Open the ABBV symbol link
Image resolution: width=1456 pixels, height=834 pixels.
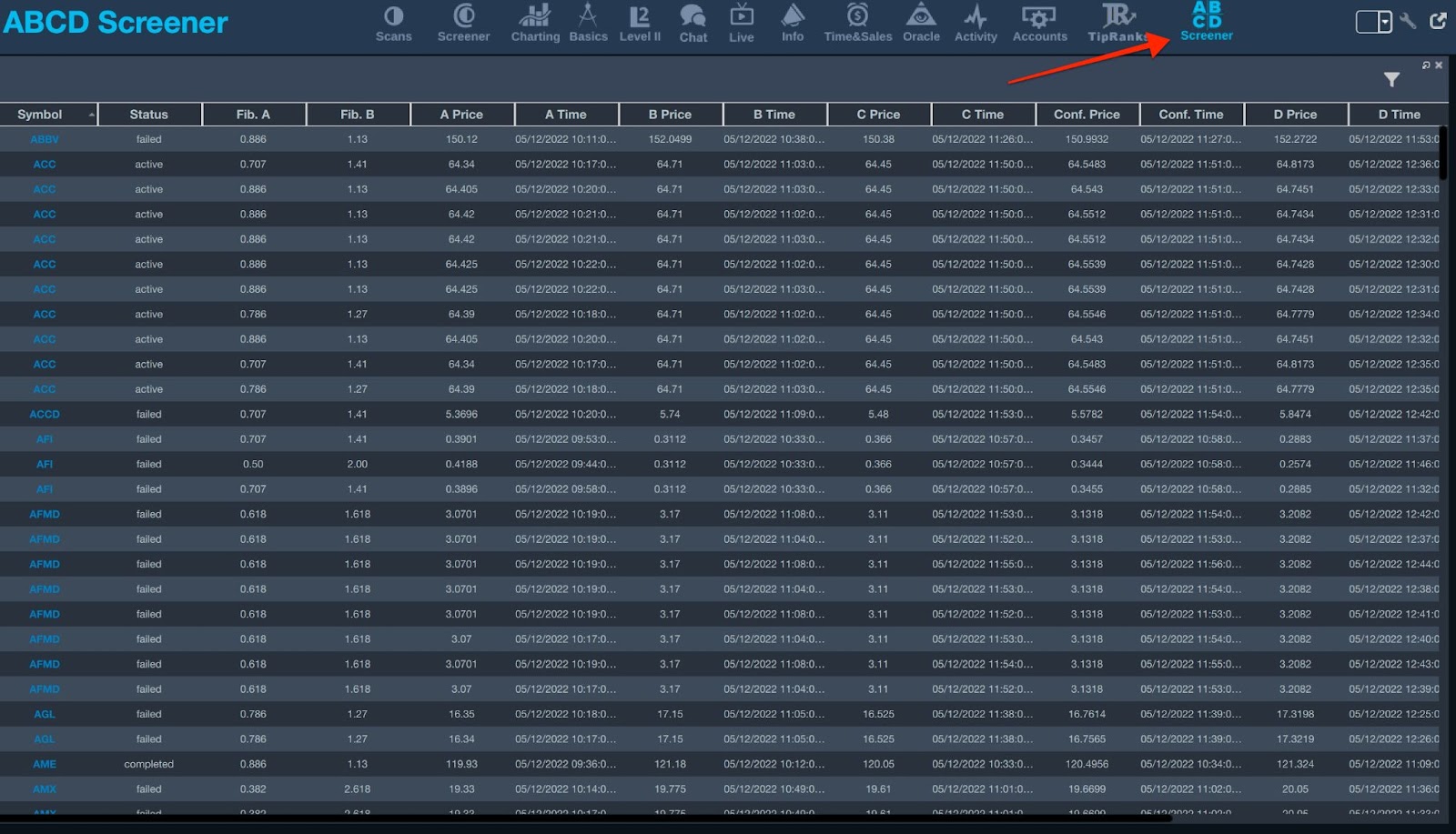[x=44, y=139]
